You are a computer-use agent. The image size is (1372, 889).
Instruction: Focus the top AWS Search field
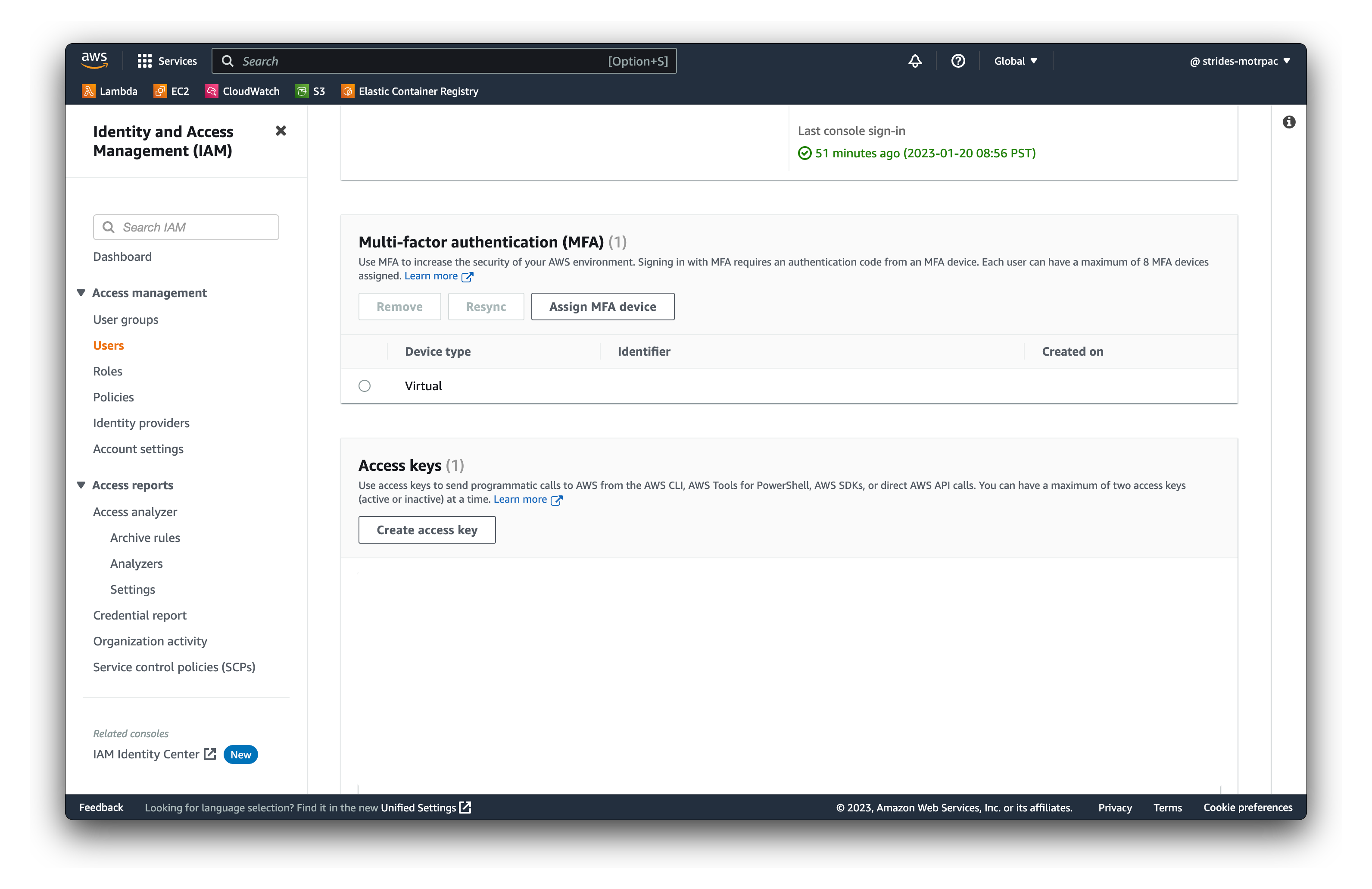444,61
